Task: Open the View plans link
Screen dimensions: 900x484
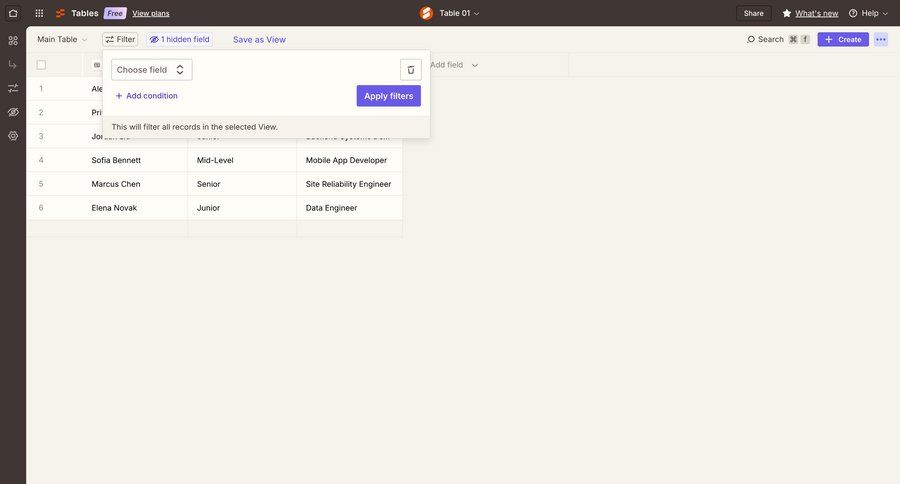Action: coord(150,13)
